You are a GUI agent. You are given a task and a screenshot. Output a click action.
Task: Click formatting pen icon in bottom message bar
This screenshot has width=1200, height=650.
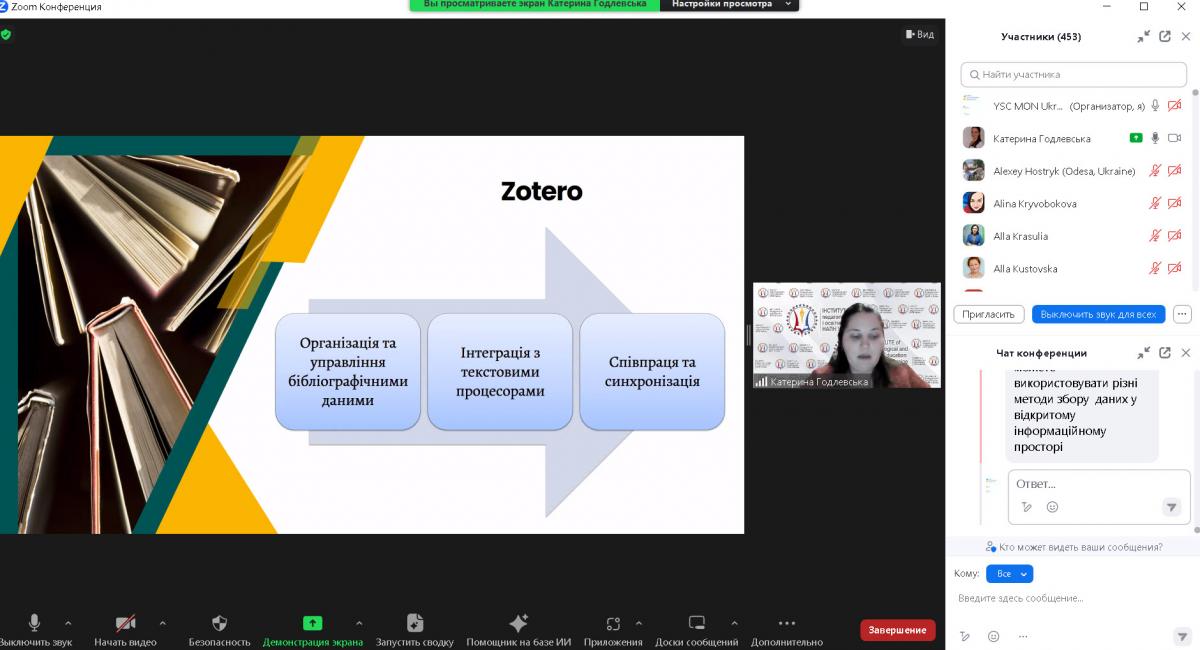tap(965, 636)
